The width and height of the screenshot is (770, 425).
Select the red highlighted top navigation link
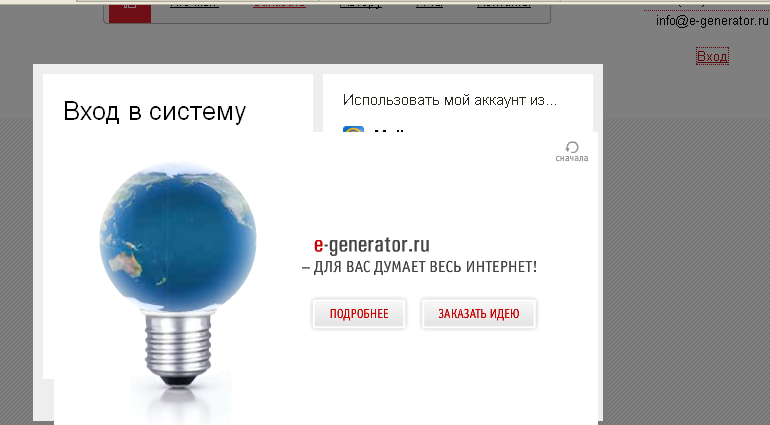279,4
